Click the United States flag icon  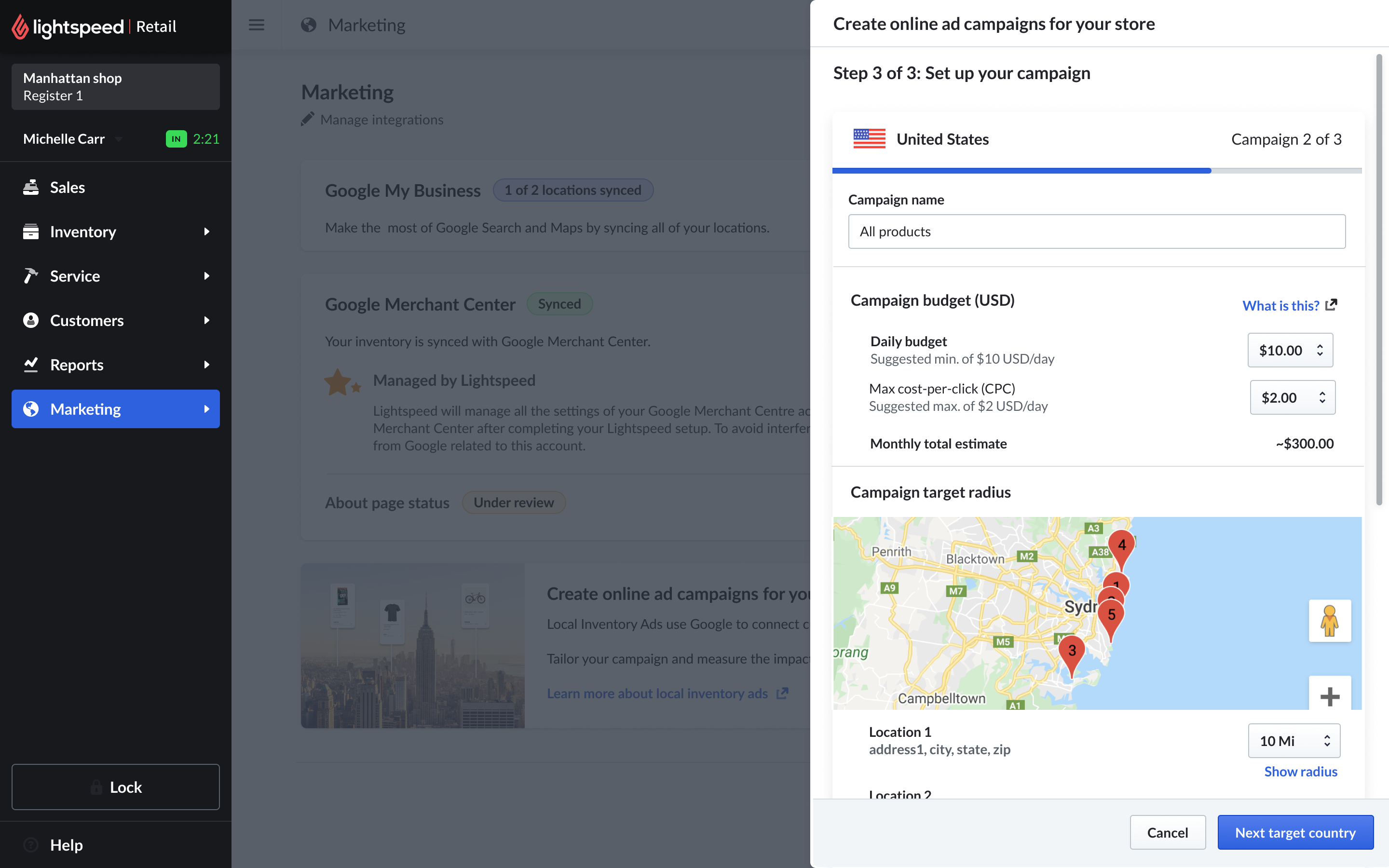870,139
